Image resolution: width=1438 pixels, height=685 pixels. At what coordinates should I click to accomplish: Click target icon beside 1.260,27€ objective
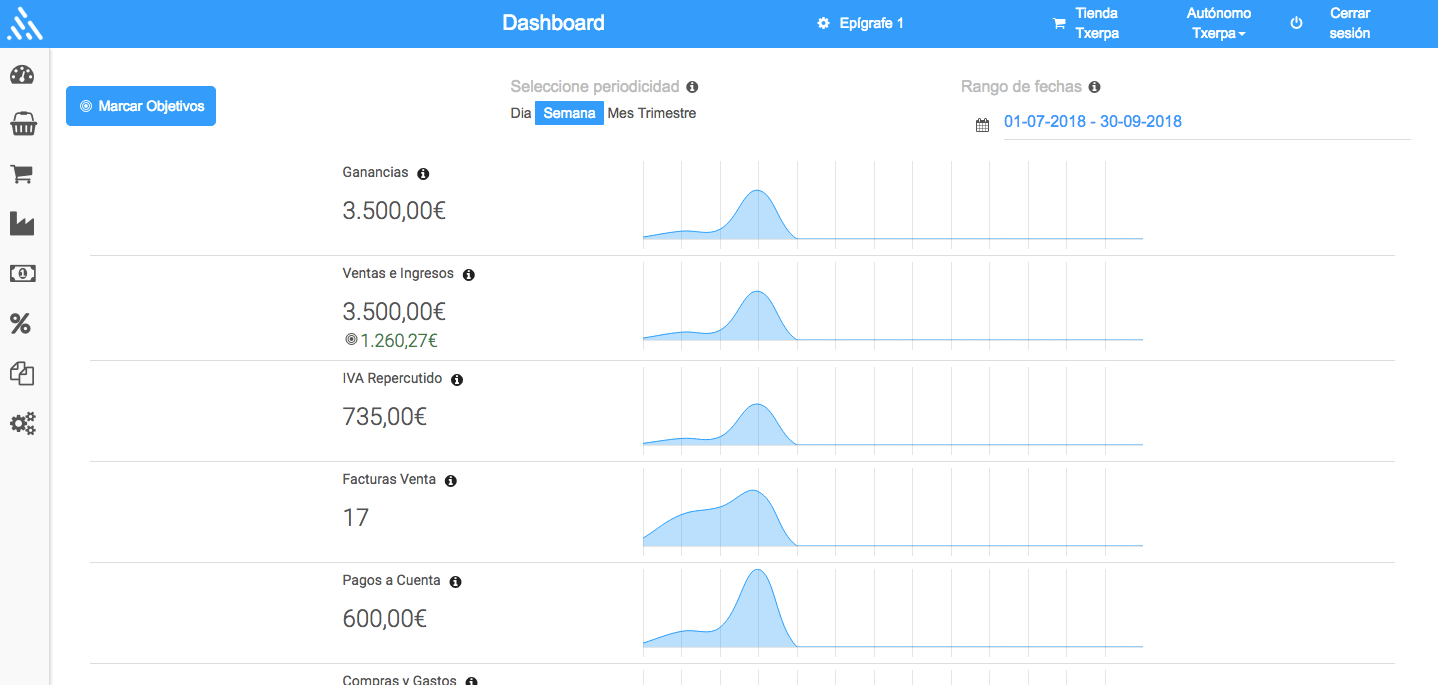[x=351, y=340]
